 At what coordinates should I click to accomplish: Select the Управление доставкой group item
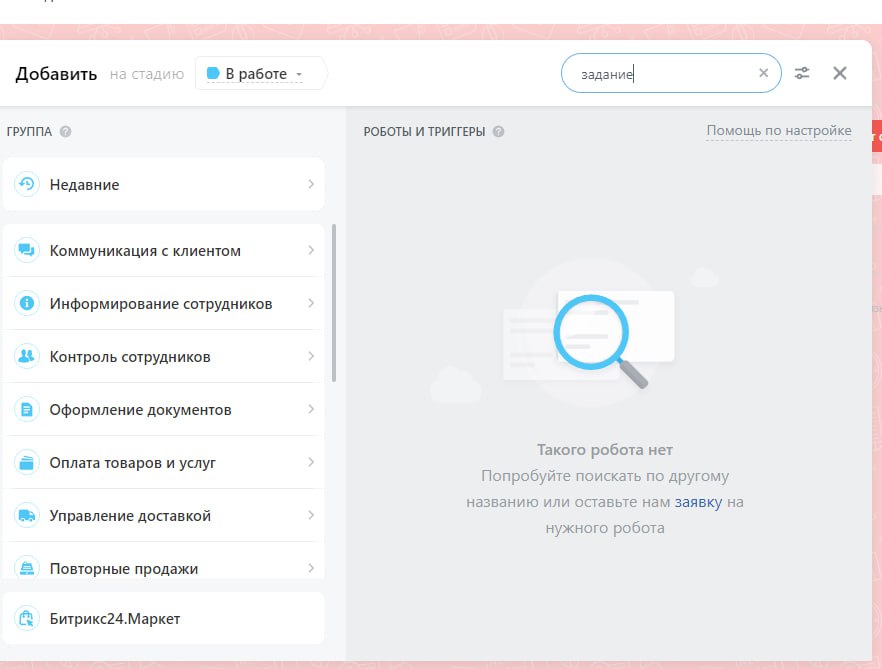[x=130, y=515]
